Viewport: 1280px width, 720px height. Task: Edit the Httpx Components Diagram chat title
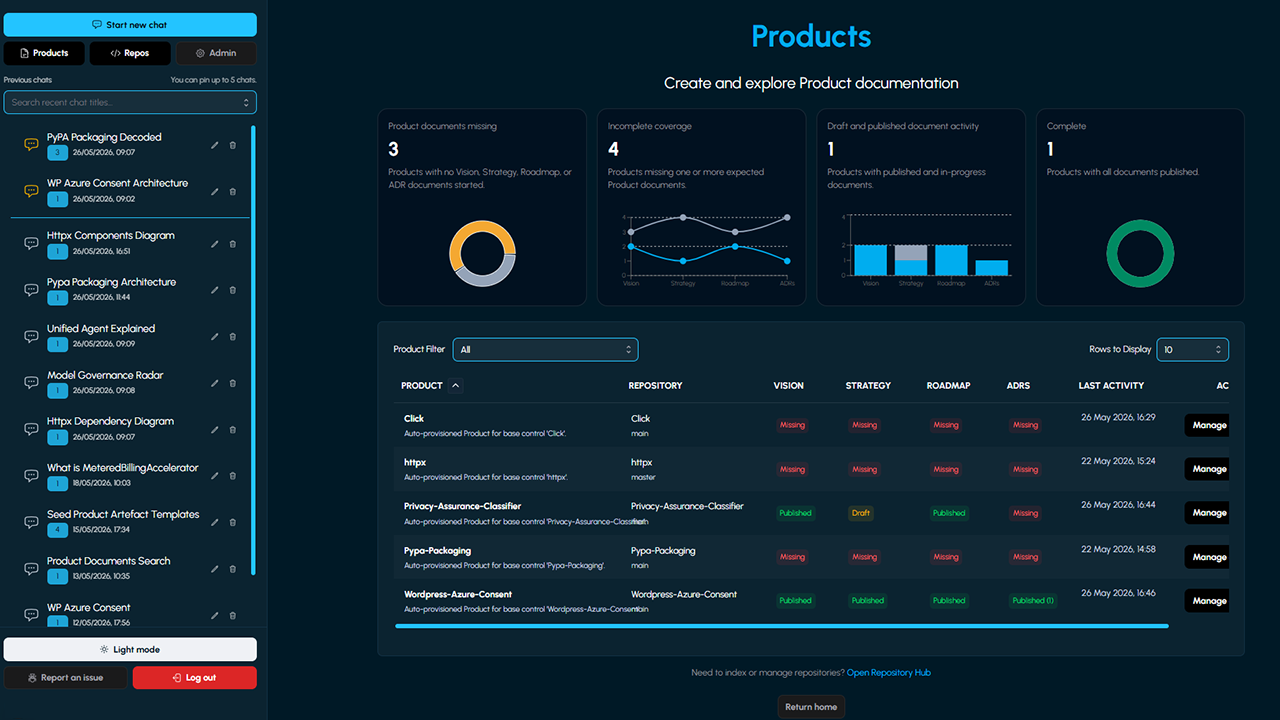click(x=215, y=244)
